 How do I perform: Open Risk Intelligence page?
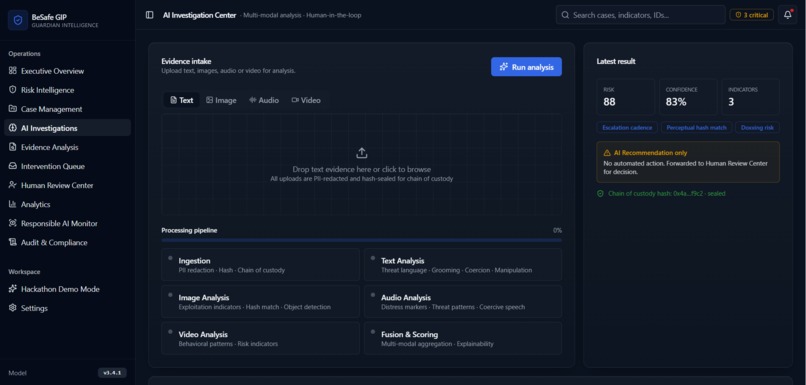click(67, 90)
